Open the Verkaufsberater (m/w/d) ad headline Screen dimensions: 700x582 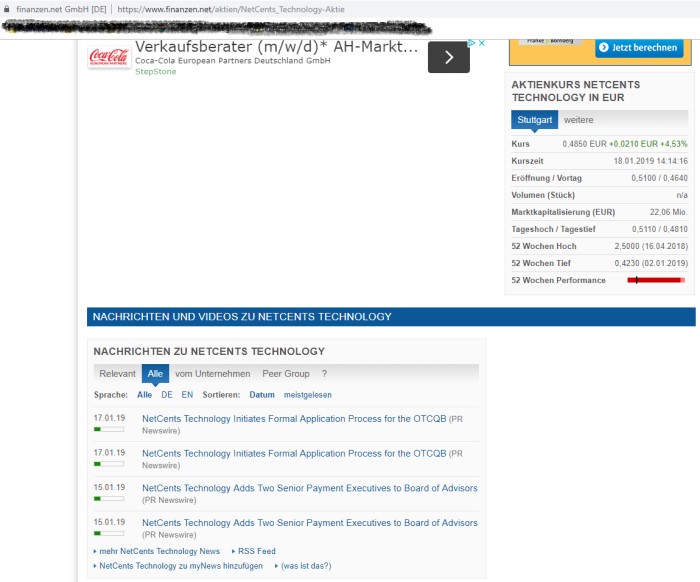276,46
